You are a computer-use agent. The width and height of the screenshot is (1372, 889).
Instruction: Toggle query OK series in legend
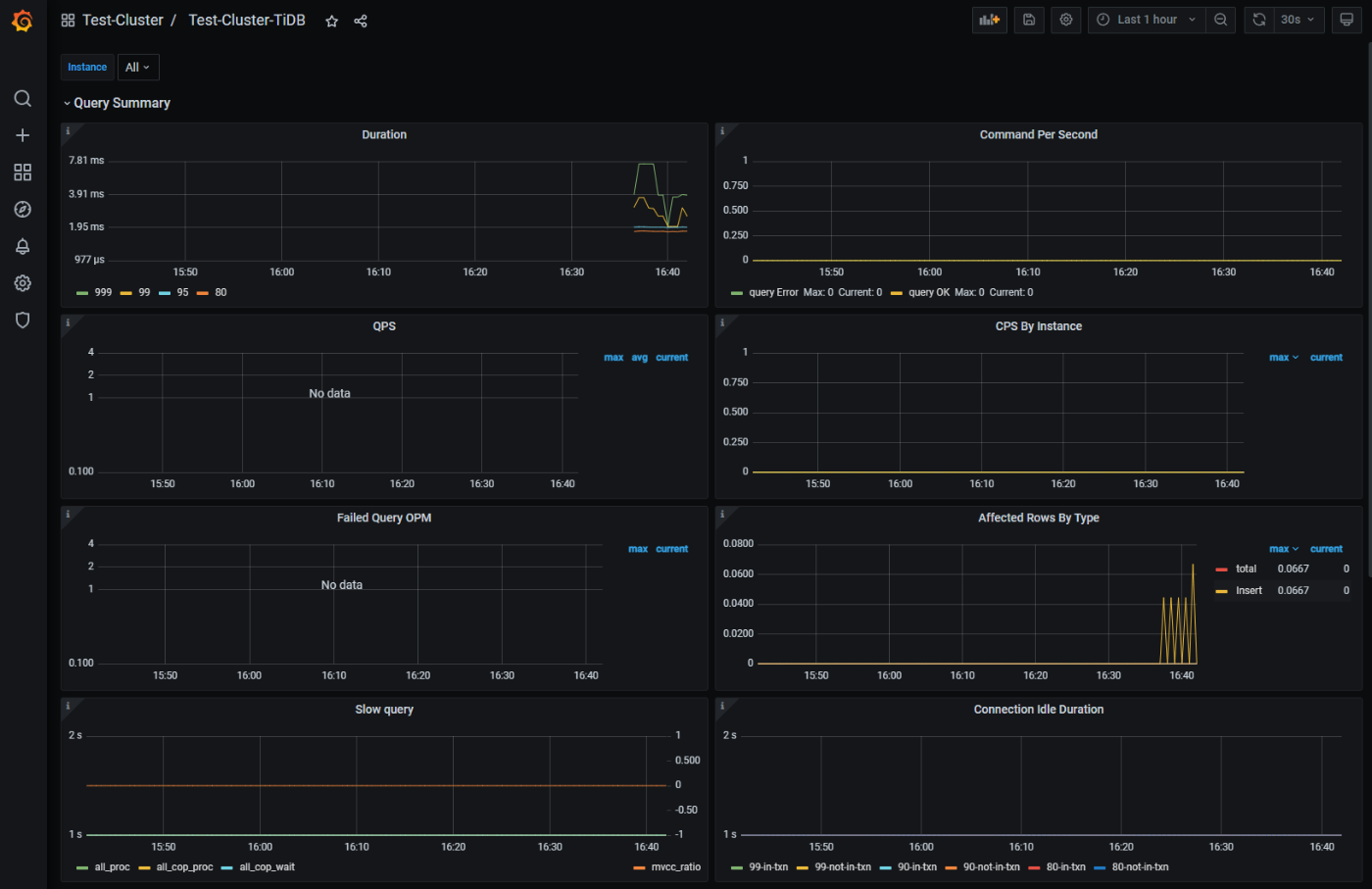click(929, 293)
